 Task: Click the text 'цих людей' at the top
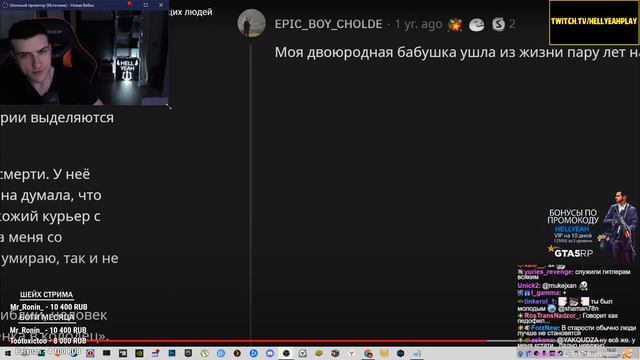[191, 12]
